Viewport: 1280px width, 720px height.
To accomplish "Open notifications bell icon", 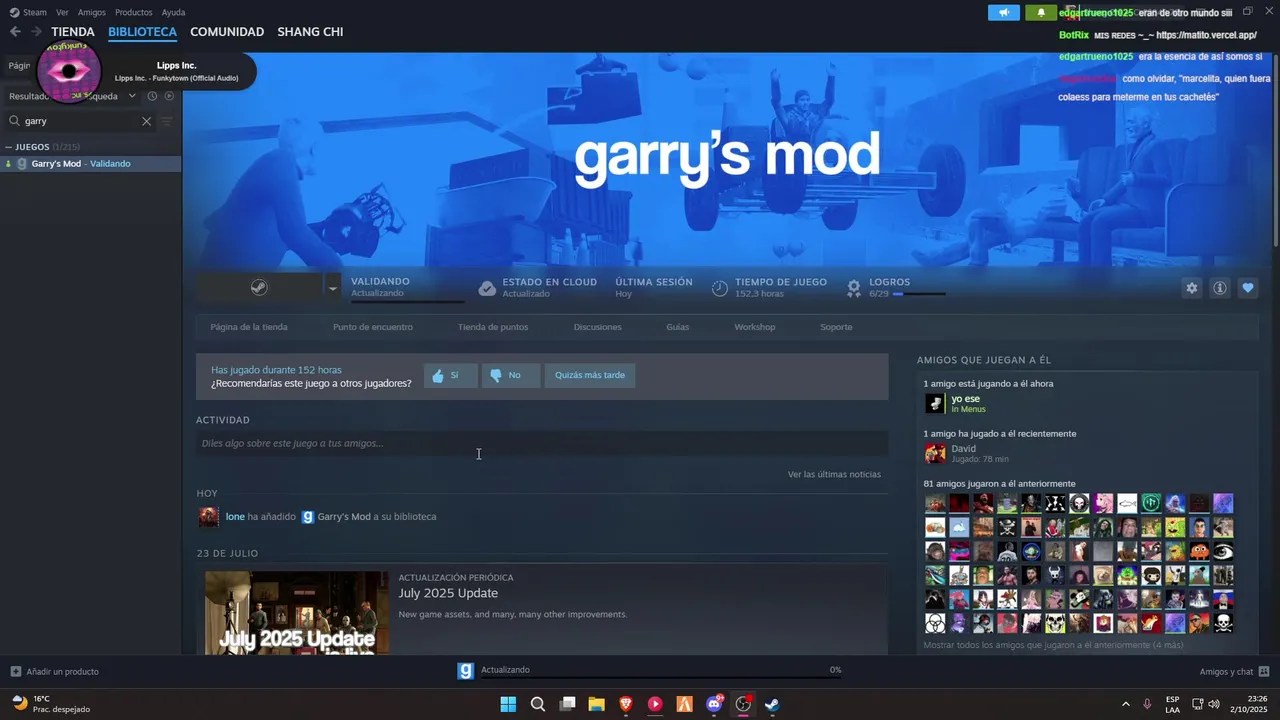I will (1041, 12).
